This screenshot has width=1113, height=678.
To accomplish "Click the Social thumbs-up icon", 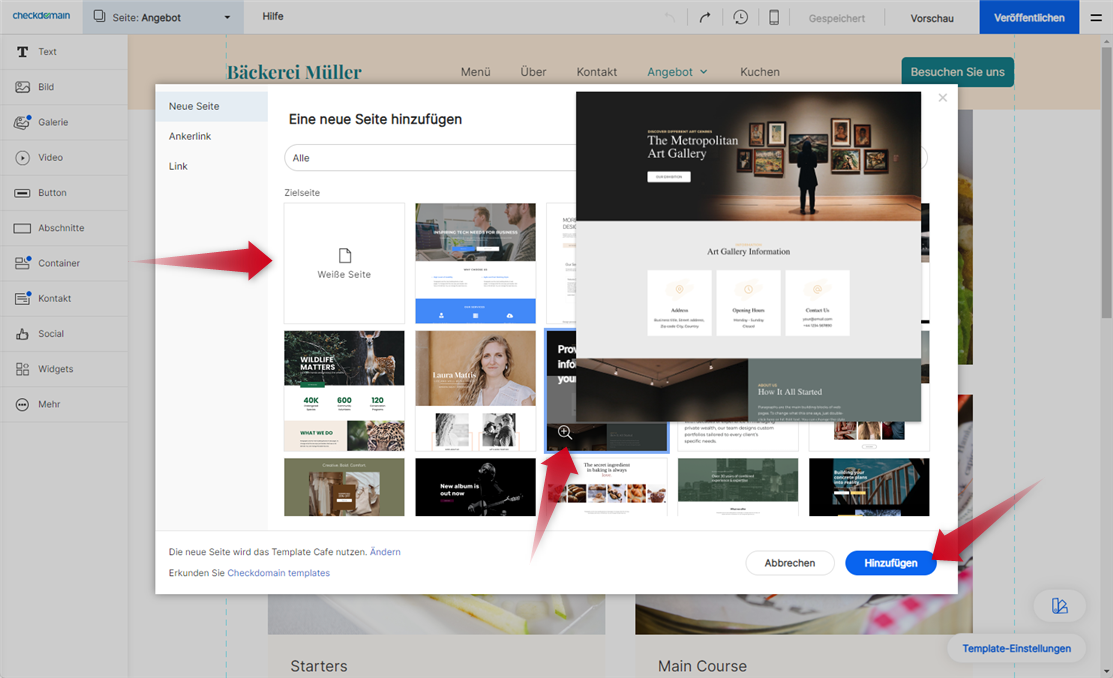I will click(x=22, y=334).
